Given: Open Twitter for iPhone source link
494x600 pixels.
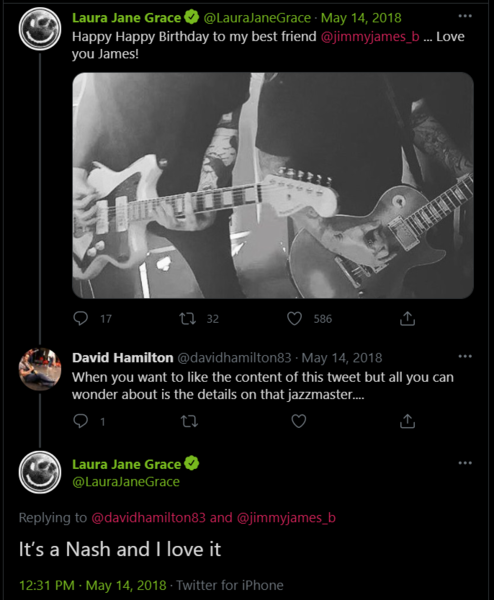Looking at the screenshot, I should [230, 585].
